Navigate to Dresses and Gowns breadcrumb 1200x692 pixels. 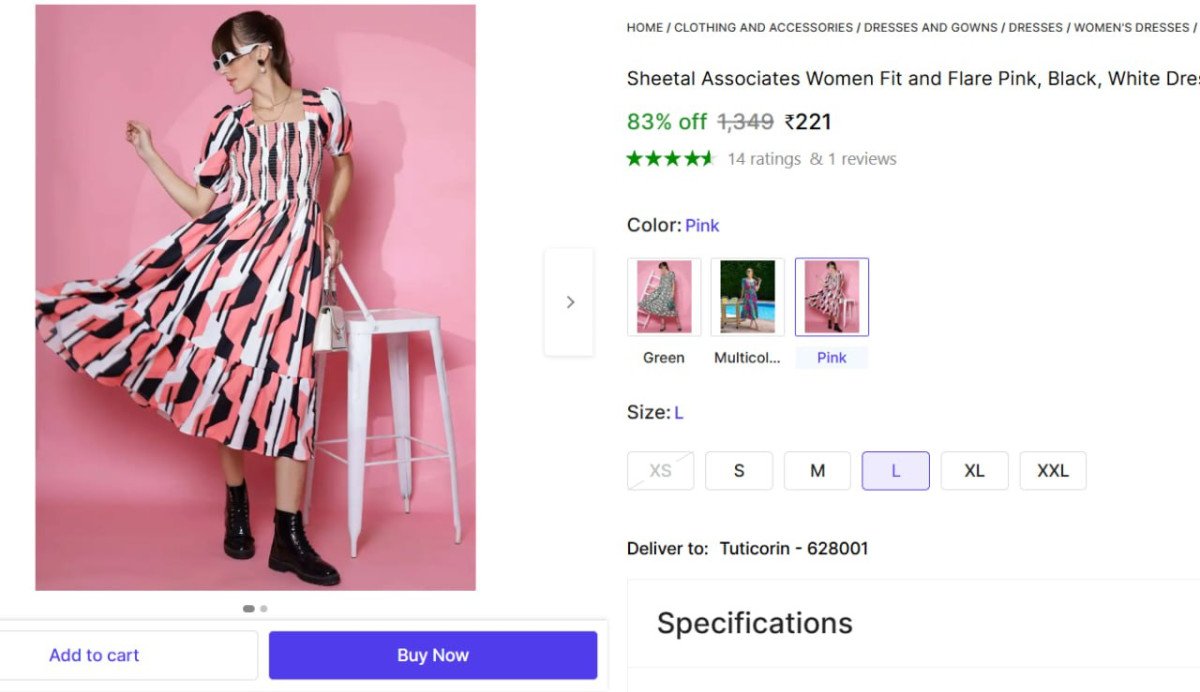(931, 28)
